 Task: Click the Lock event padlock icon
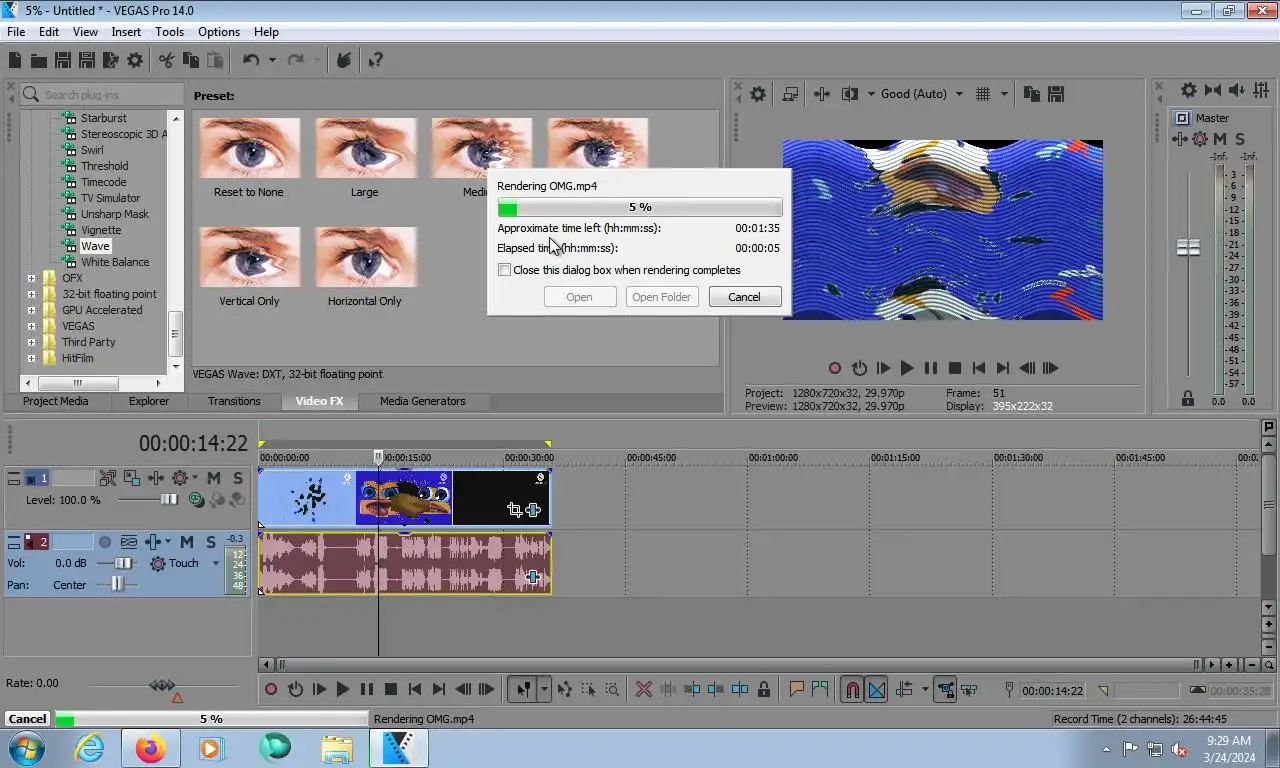[764, 689]
